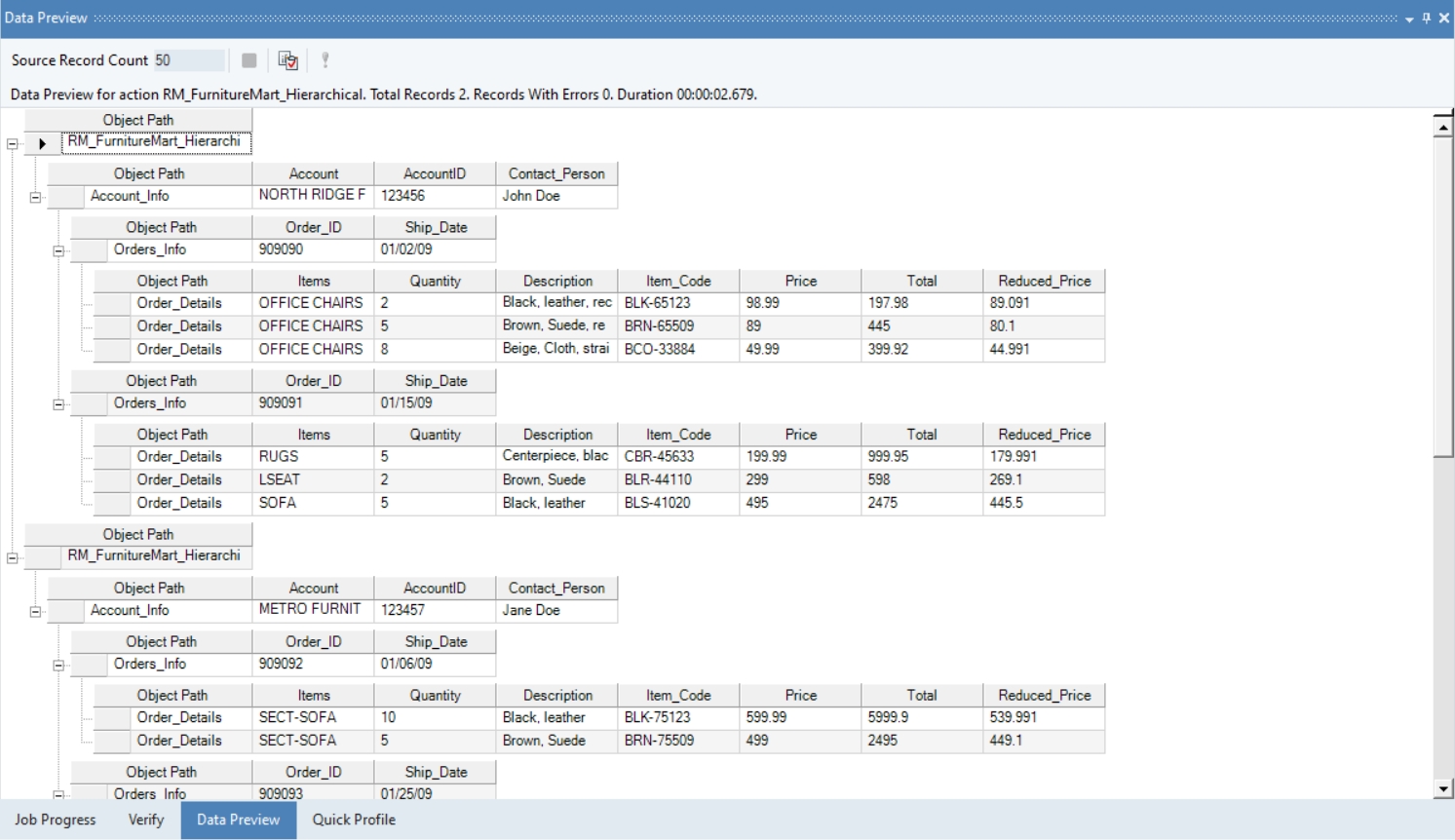
Task: Click the scrollbar down arrow
Action: (x=1443, y=788)
